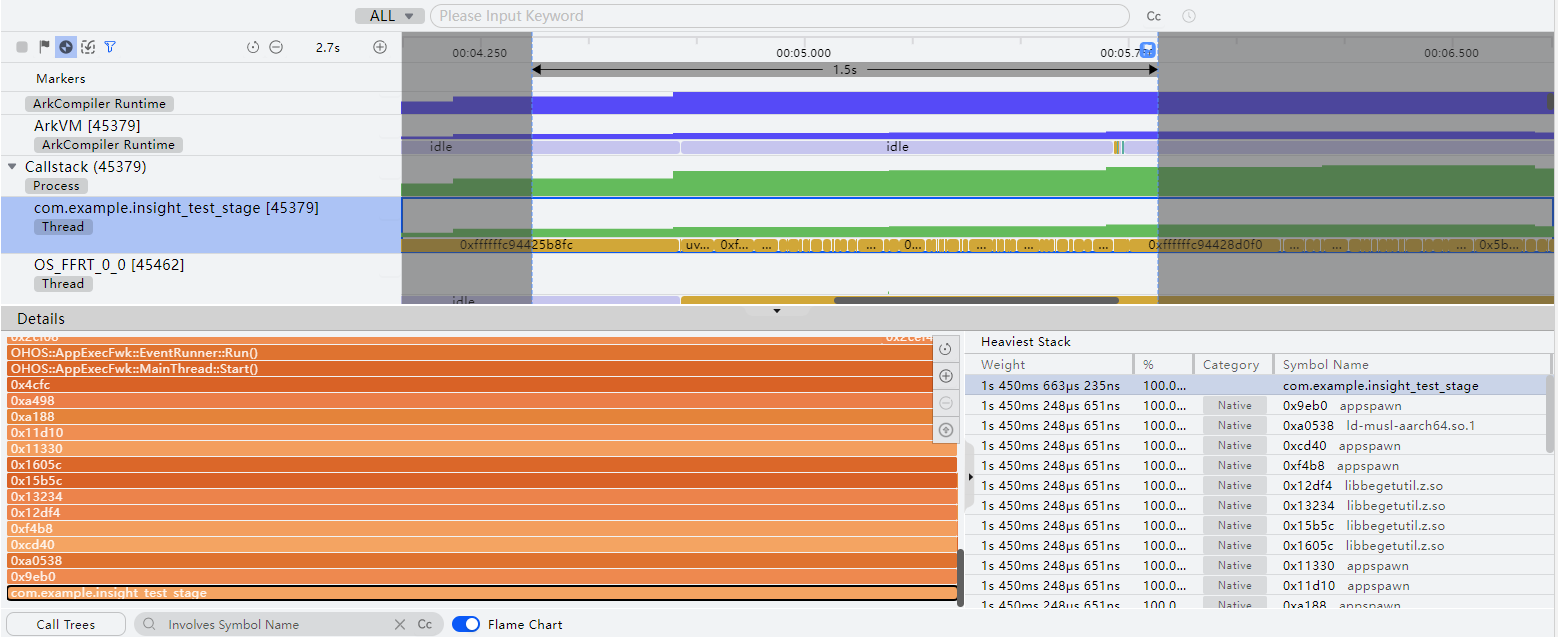Viewport: 1558px width, 637px height.
Task: Toggle Cc case option in symbol filter
Action: point(425,624)
